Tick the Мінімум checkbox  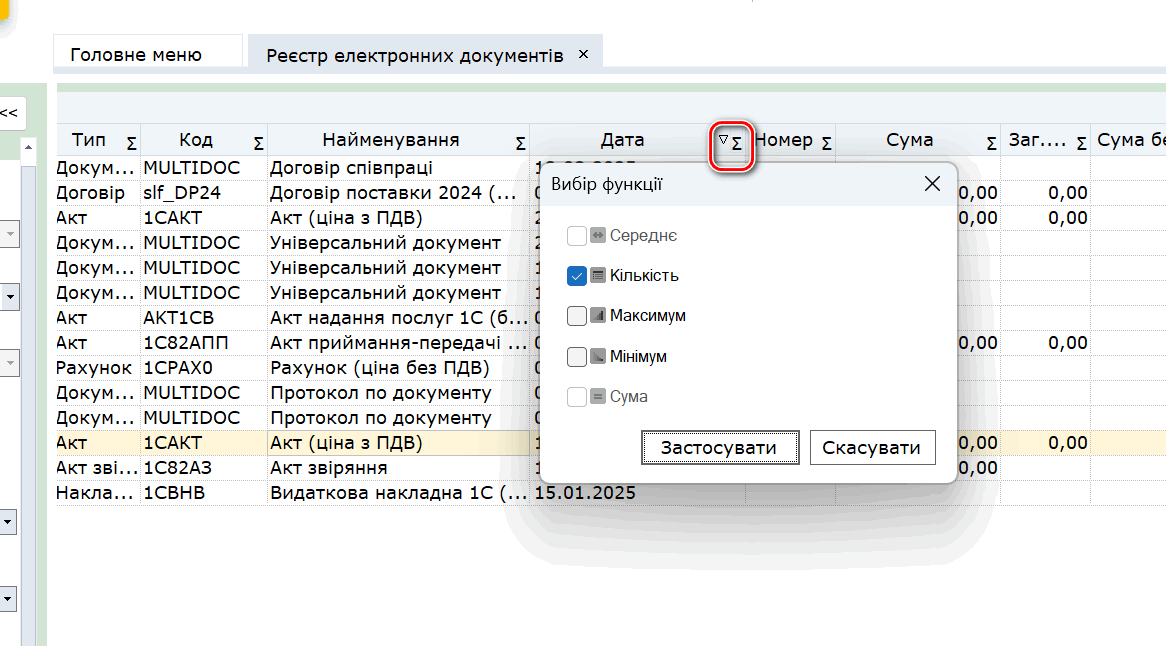[x=576, y=357]
